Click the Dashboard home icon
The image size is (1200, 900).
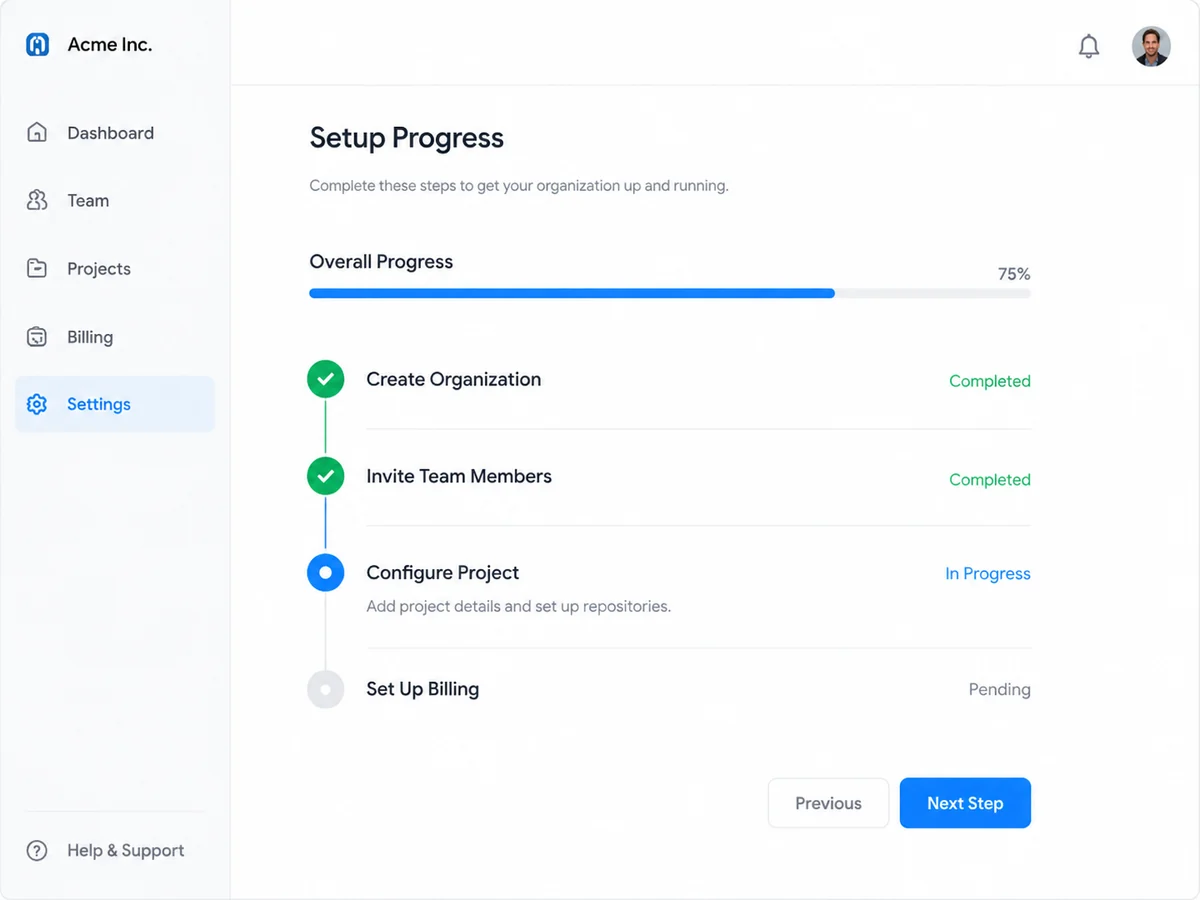click(x=37, y=133)
